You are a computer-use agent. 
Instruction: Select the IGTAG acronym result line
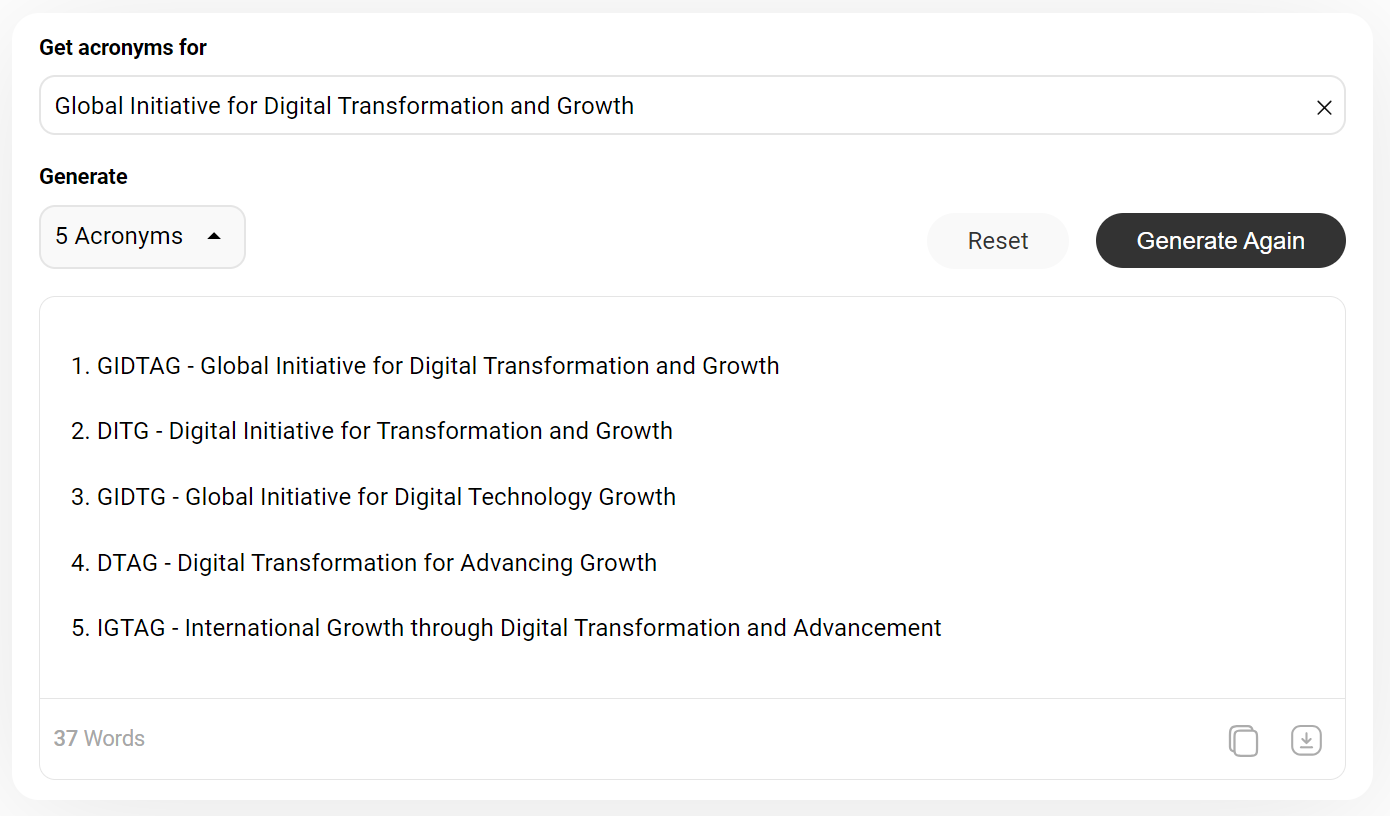(x=506, y=628)
